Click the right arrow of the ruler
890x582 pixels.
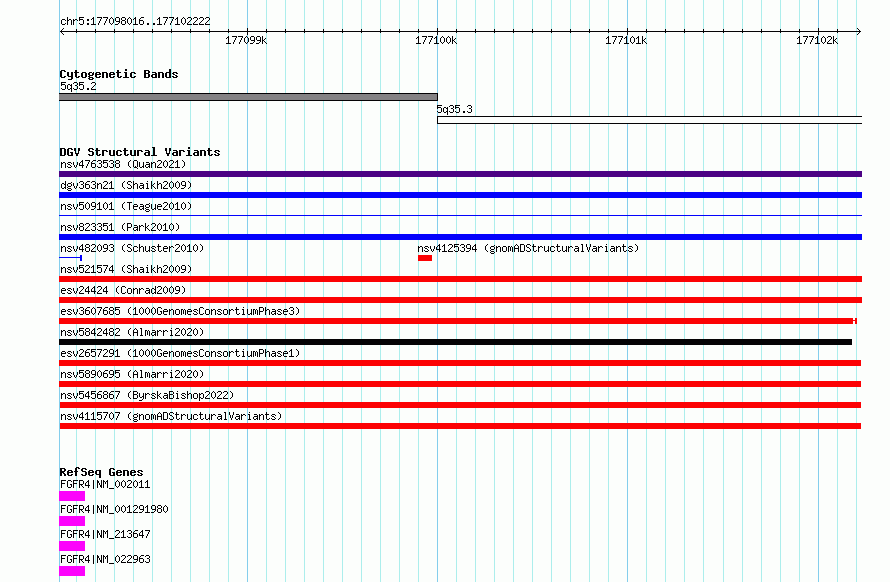pos(859,31)
